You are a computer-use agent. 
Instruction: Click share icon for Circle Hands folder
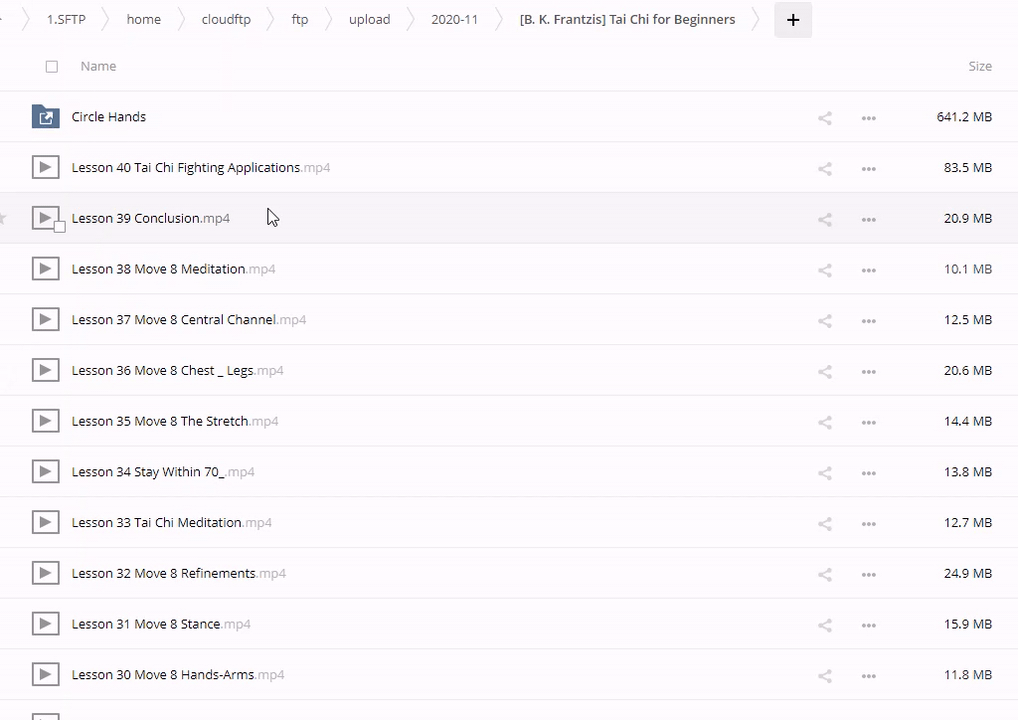[x=825, y=118]
